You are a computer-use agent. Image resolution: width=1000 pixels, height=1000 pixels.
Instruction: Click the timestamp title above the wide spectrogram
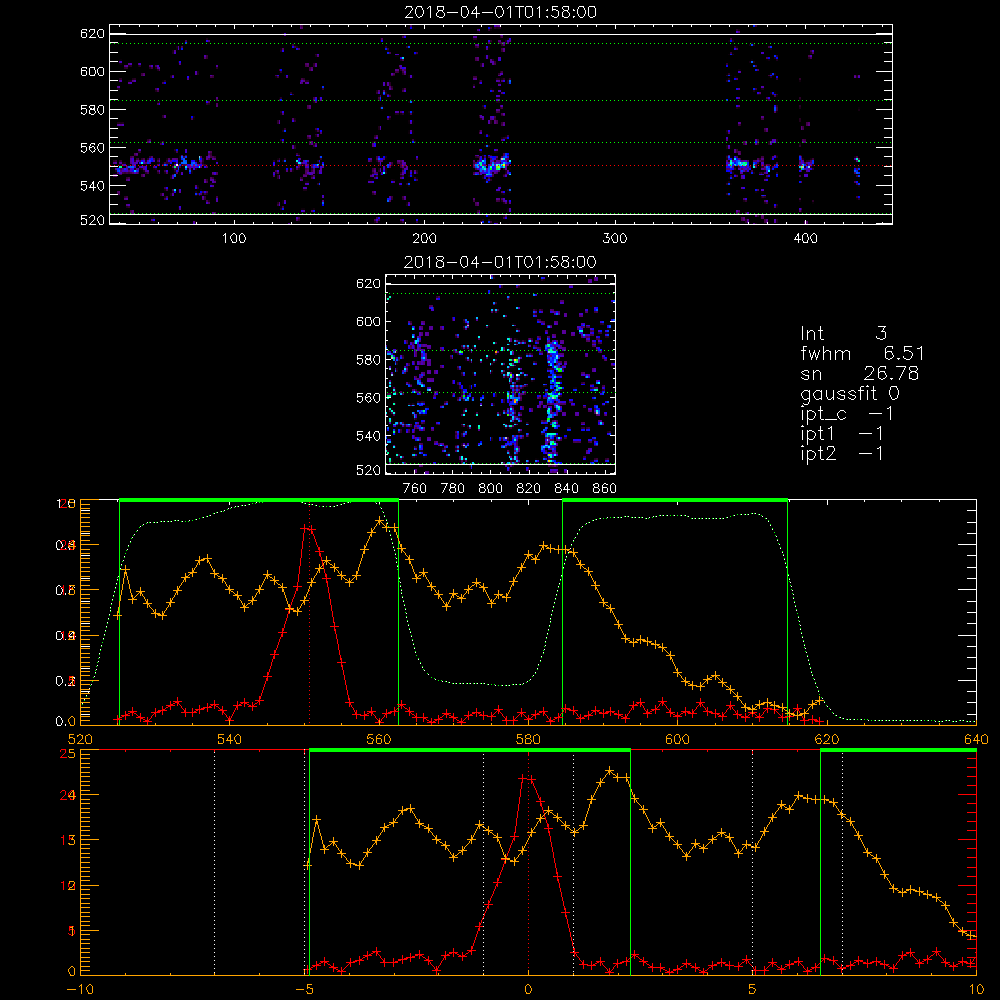pyautogui.click(x=500, y=12)
